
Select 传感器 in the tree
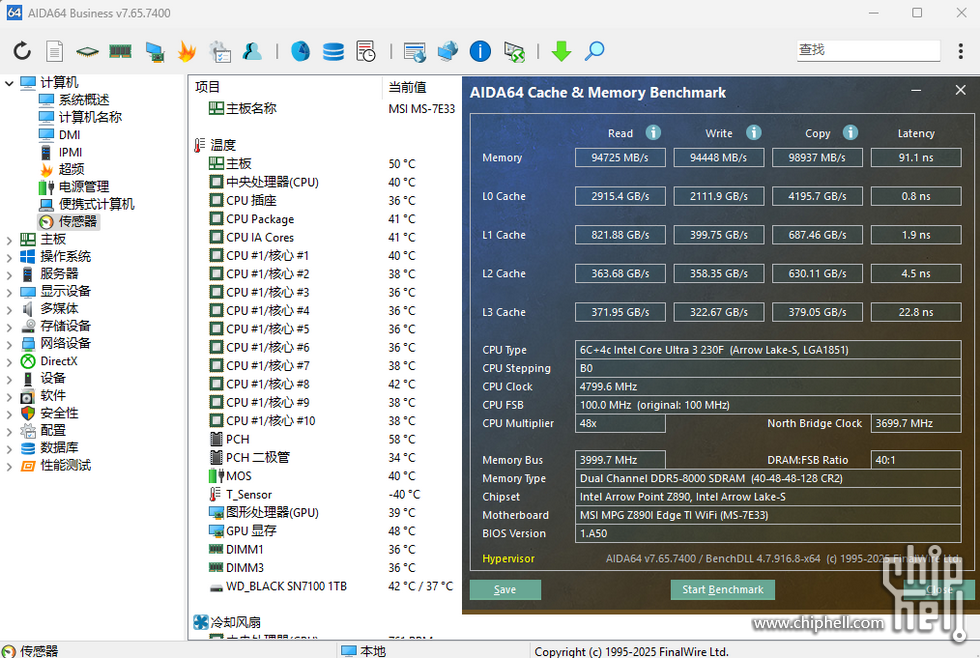[x=78, y=222]
